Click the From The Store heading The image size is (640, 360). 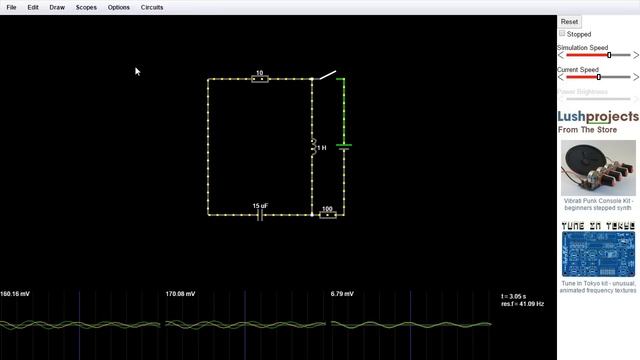tap(587, 130)
